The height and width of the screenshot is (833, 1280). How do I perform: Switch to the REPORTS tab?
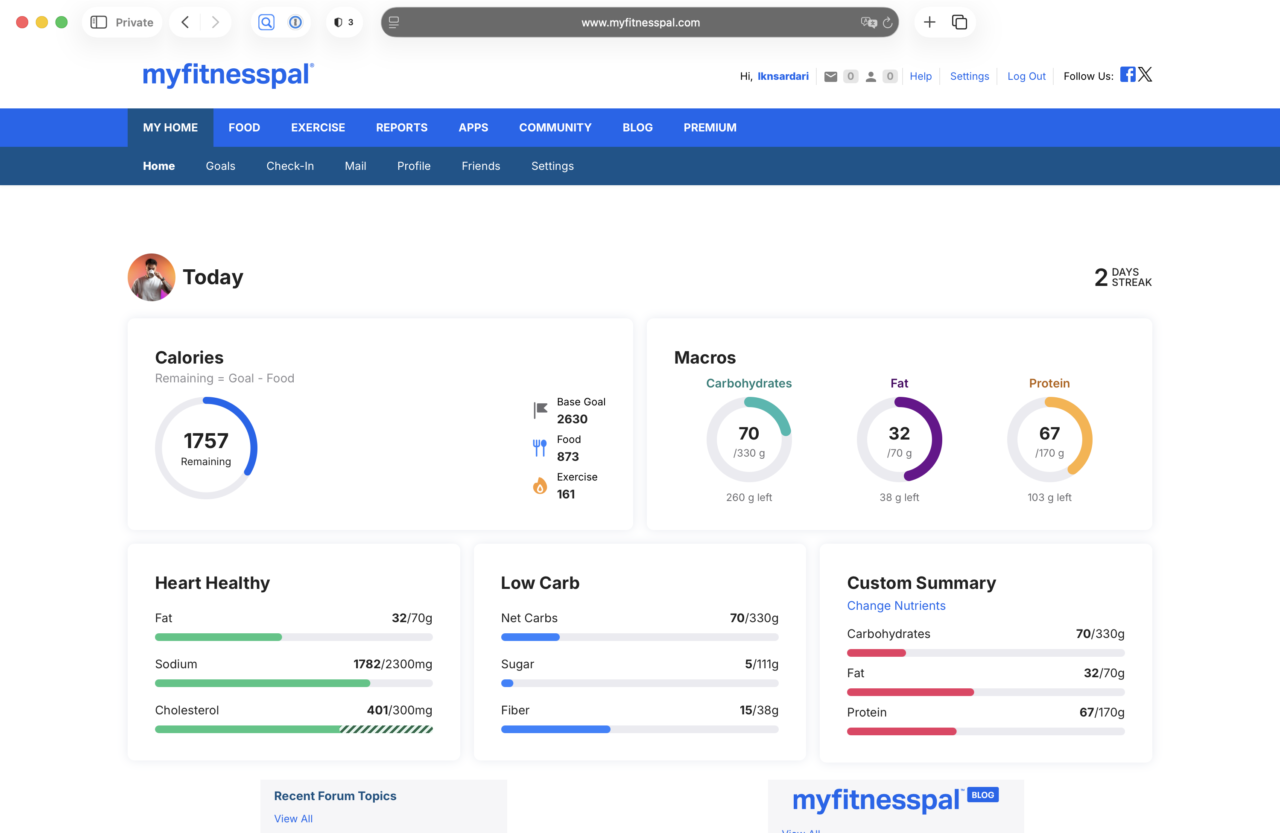click(x=401, y=128)
